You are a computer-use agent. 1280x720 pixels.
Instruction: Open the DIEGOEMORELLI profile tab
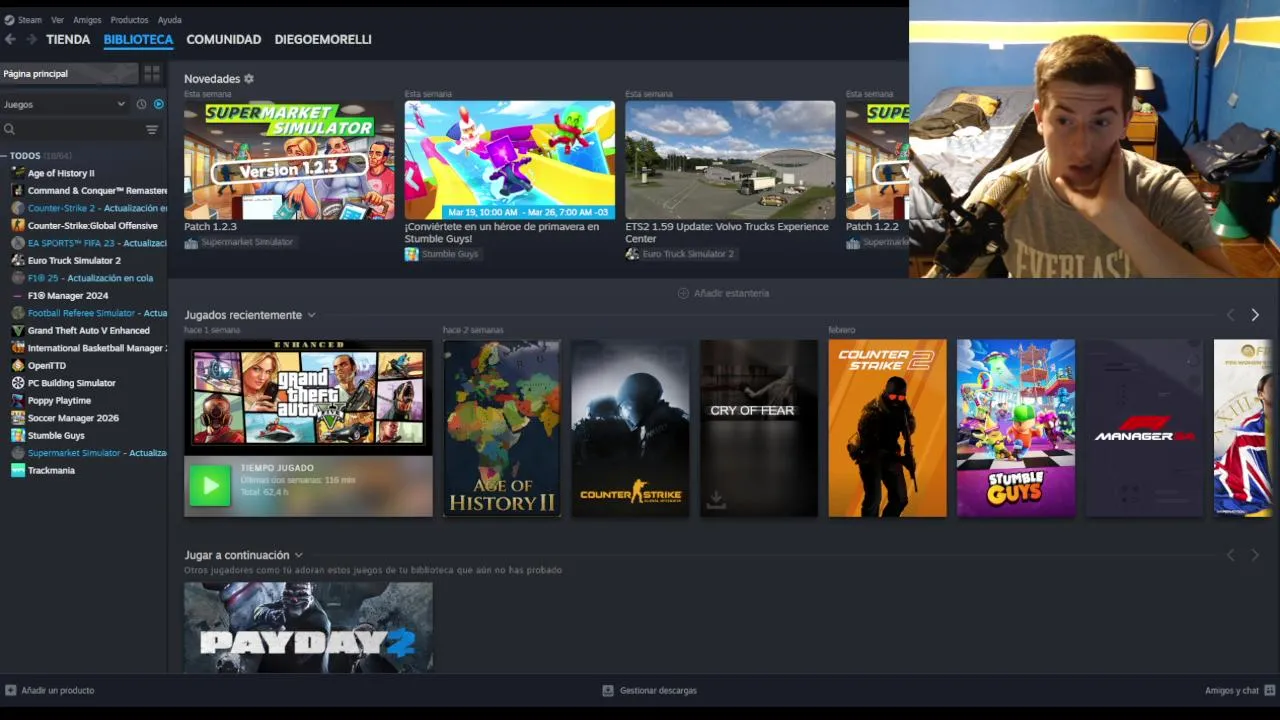(323, 39)
